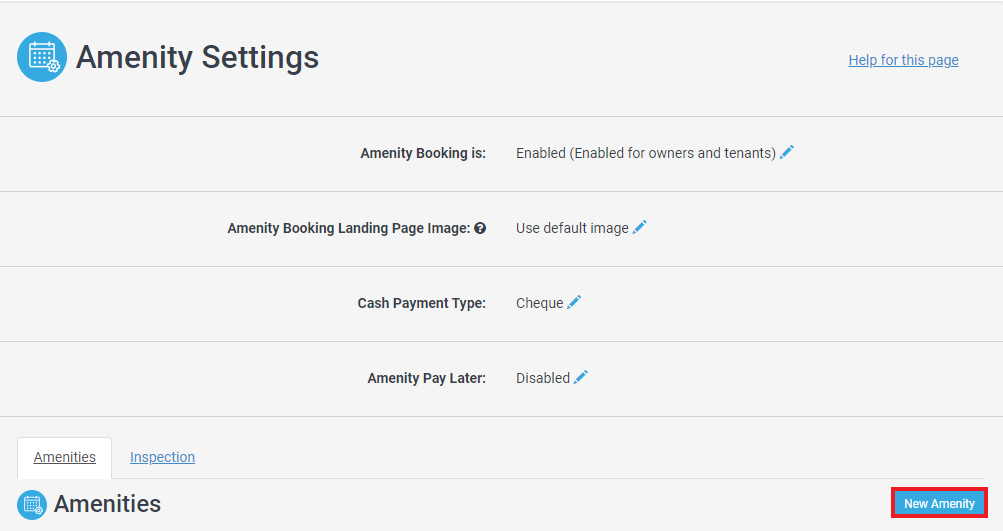Click the 'Cheque' payment type value
Image resolution: width=1003 pixels, height=531 pixels.
coord(539,303)
